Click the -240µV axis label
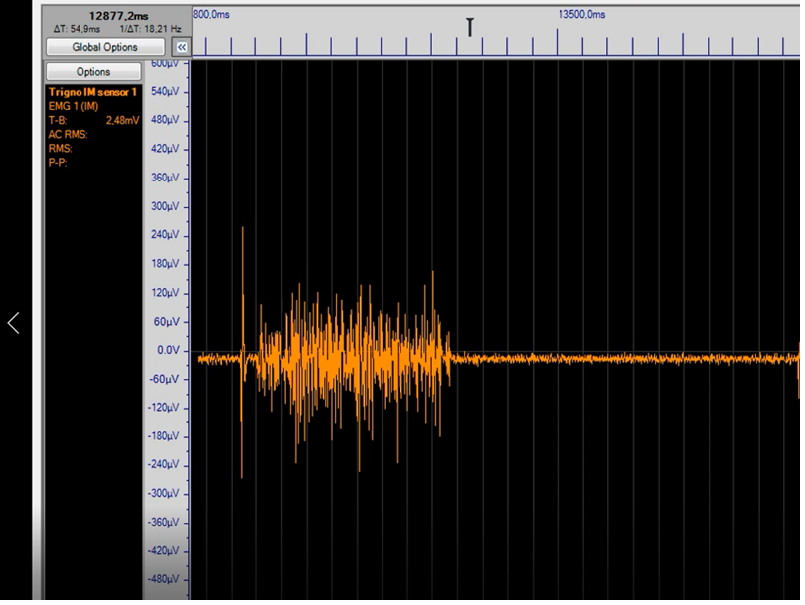 (164, 464)
